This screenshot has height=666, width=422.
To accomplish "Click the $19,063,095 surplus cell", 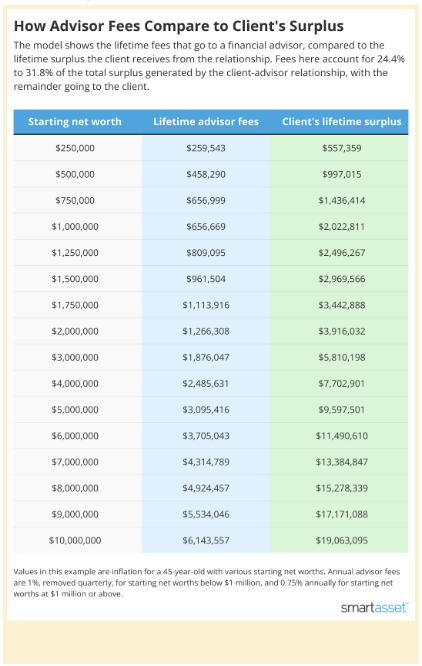I will click(x=341, y=541).
